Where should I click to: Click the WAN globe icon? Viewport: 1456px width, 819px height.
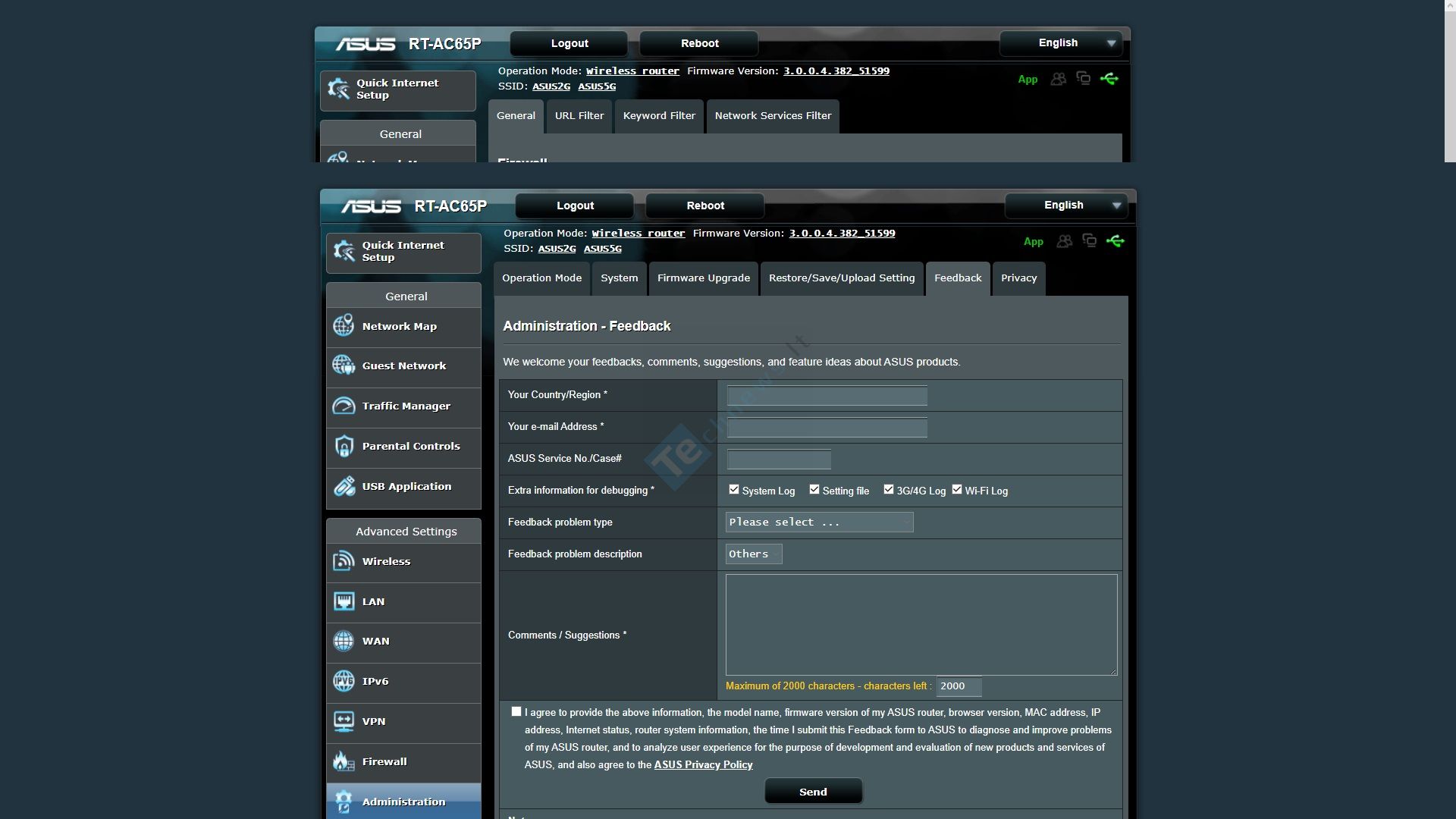[x=344, y=641]
